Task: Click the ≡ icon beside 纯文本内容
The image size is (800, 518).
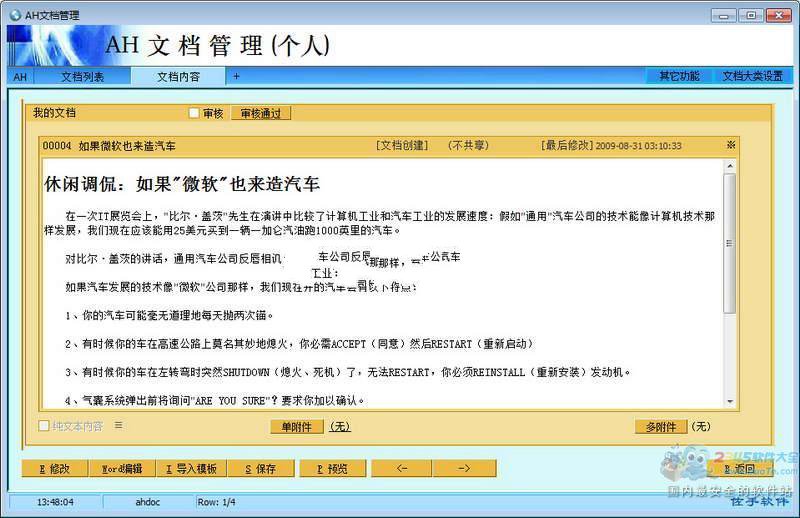Action: point(118,425)
